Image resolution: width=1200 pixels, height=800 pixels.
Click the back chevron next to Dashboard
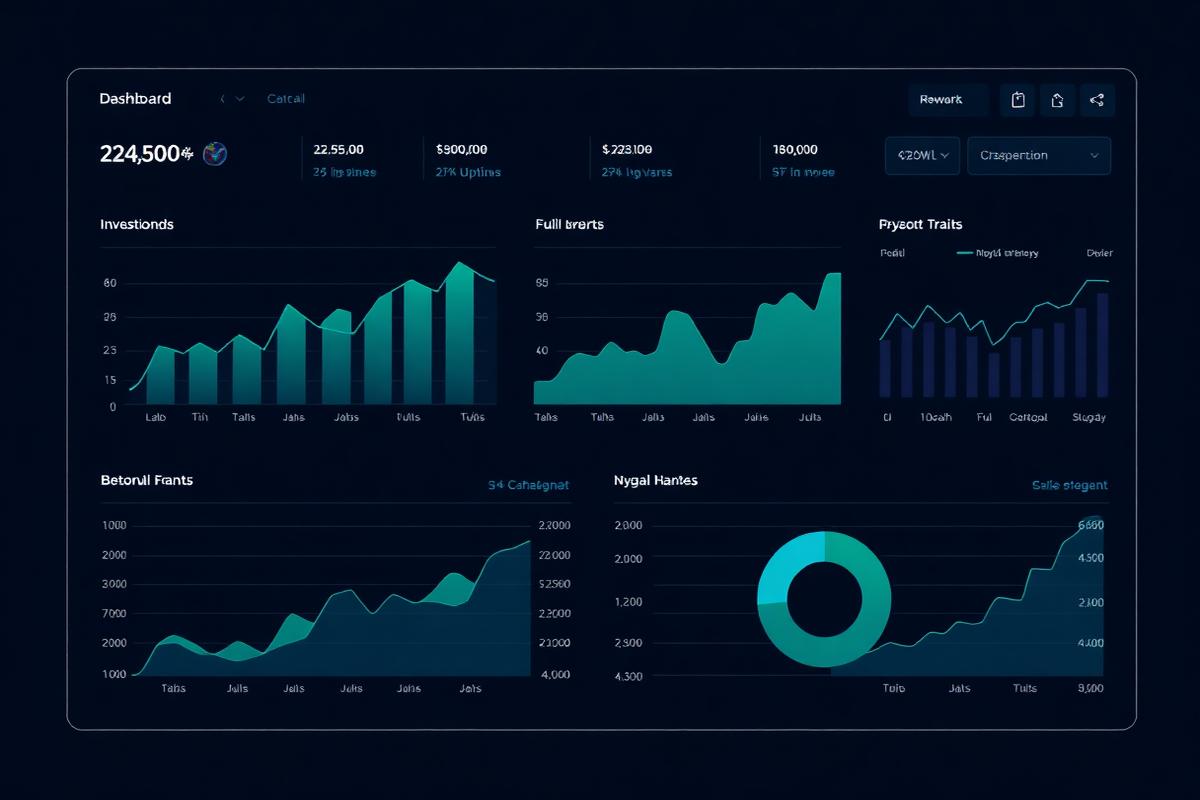(221, 98)
